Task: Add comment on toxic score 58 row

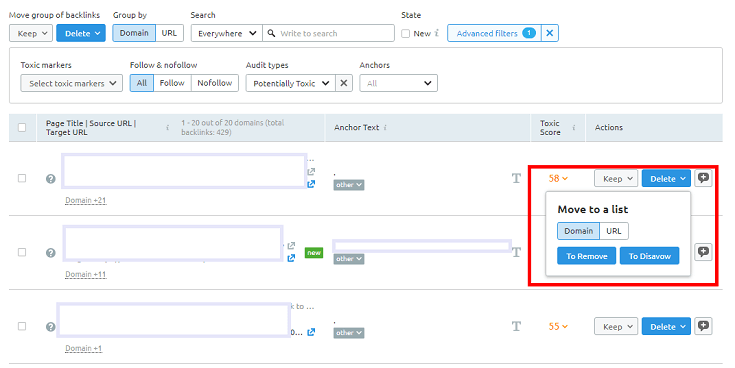Action: click(703, 178)
